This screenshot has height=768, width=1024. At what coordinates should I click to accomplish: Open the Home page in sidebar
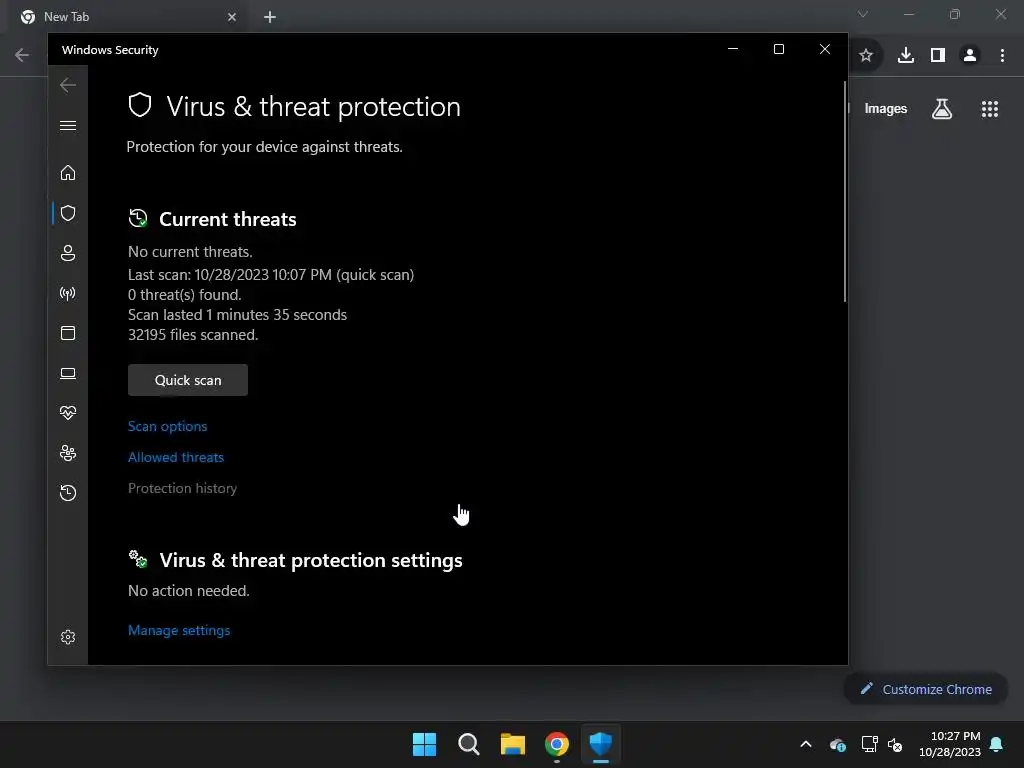click(x=68, y=172)
